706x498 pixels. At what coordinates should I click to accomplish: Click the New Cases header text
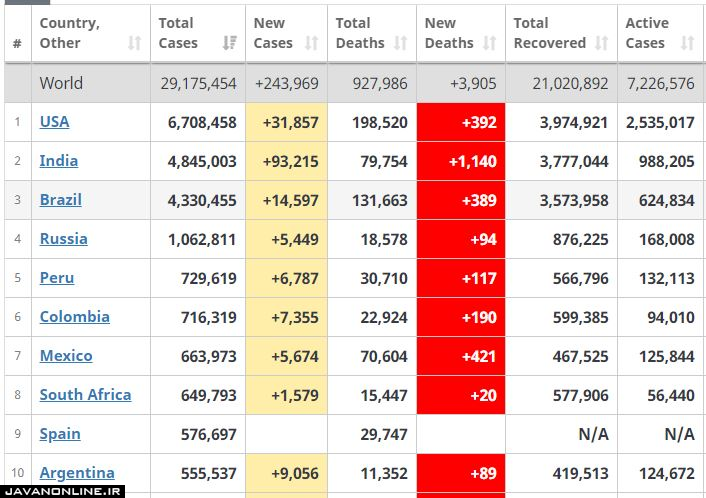point(273,33)
